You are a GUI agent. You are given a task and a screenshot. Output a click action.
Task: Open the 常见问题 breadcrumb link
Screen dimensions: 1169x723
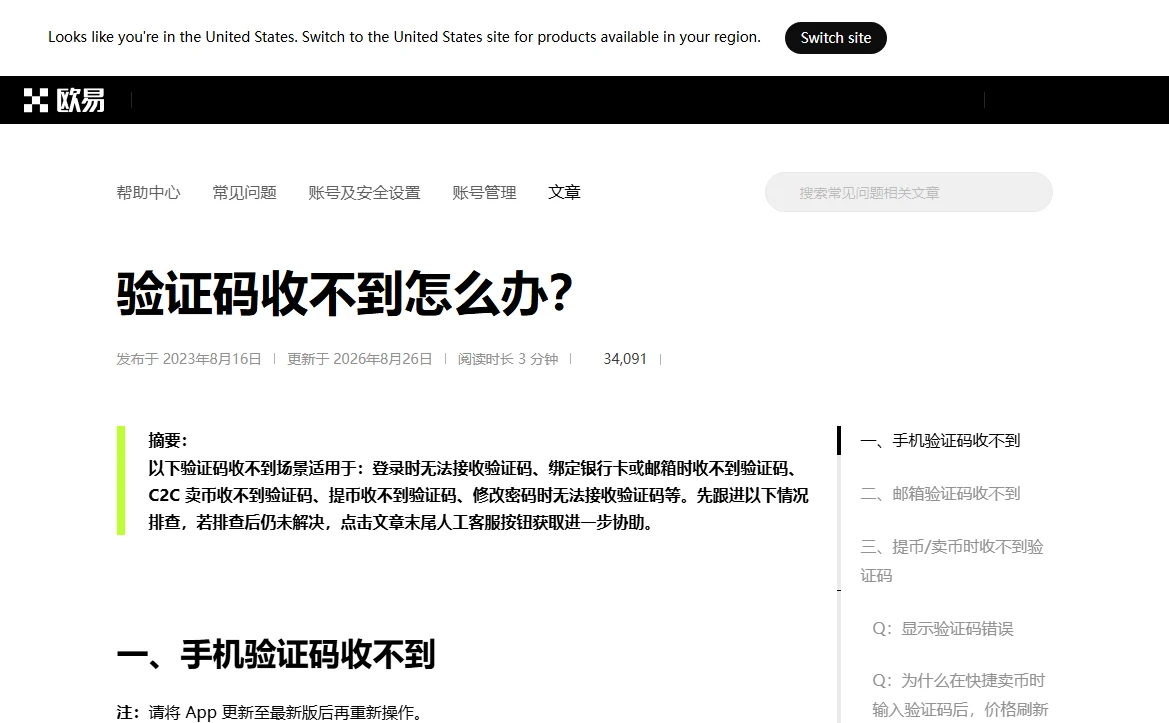(245, 192)
